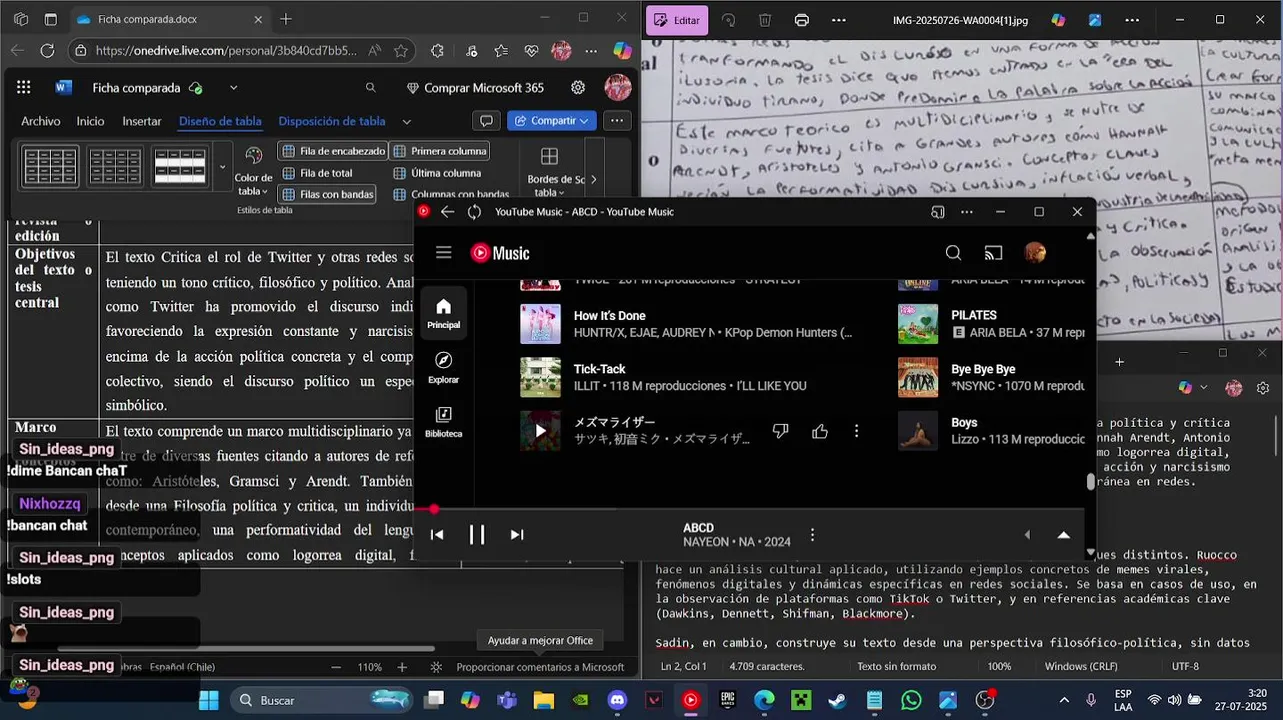This screenshot has height=720, width=1283.
Task: Select the first table style thumbnail
Action: click(x=50, y=166)
